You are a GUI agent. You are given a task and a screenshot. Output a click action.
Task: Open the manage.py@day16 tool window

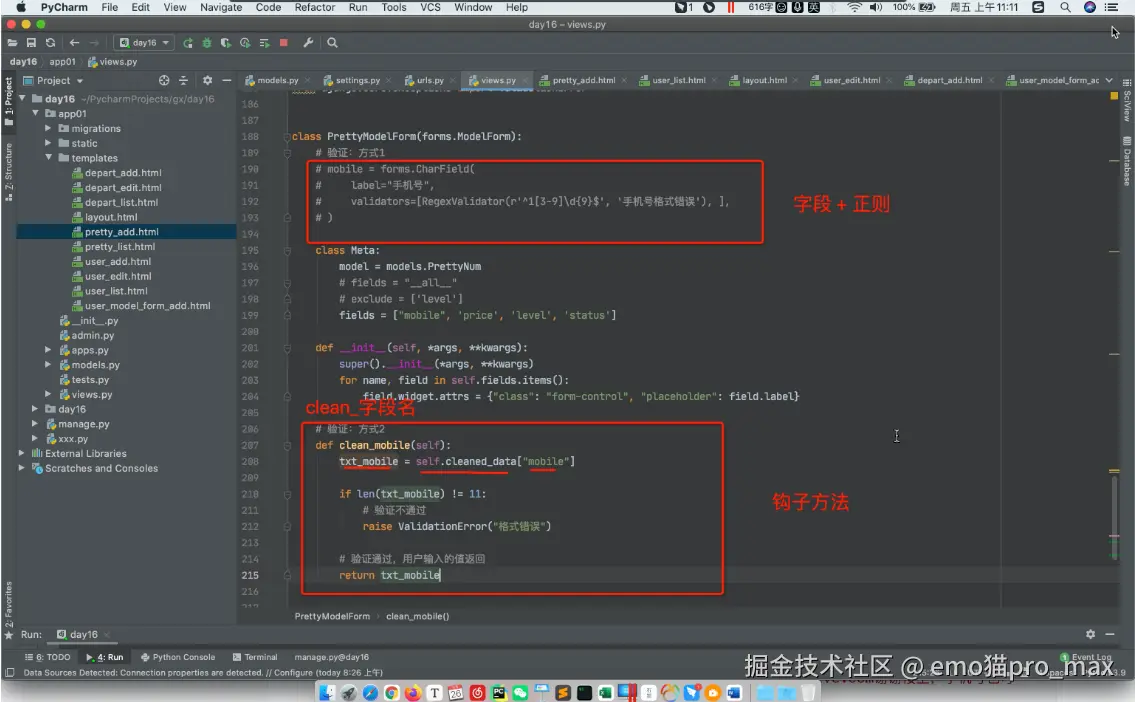tap(332, 657)
